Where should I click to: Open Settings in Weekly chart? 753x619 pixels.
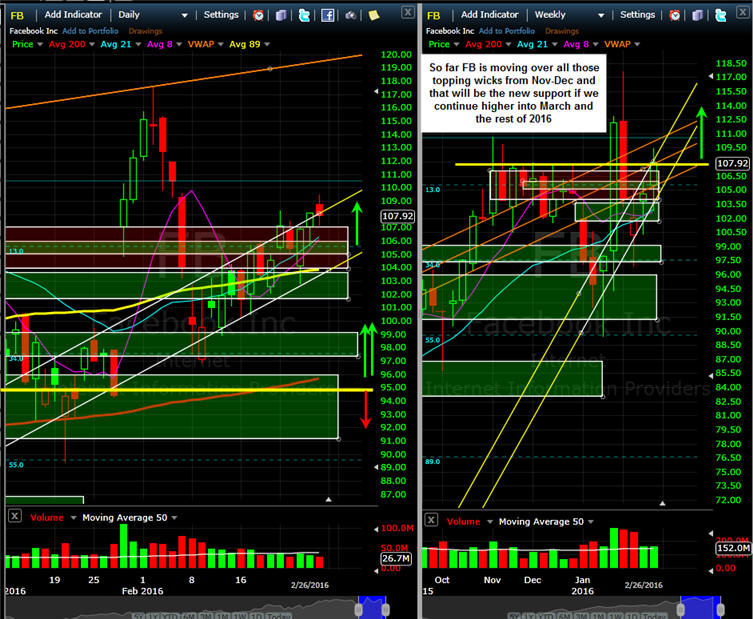tap(637, 15)
